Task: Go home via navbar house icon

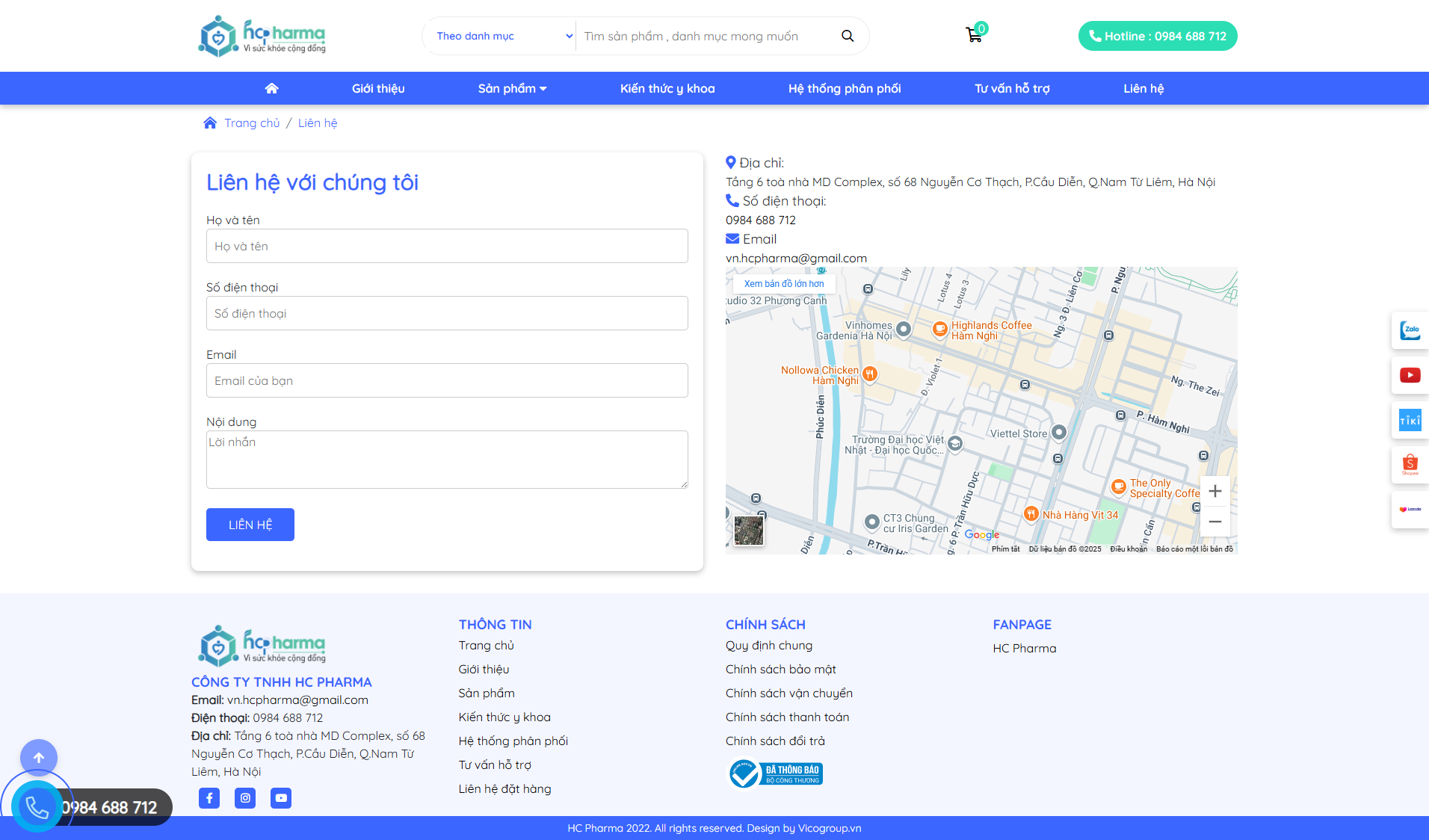Action: (271, 88)
